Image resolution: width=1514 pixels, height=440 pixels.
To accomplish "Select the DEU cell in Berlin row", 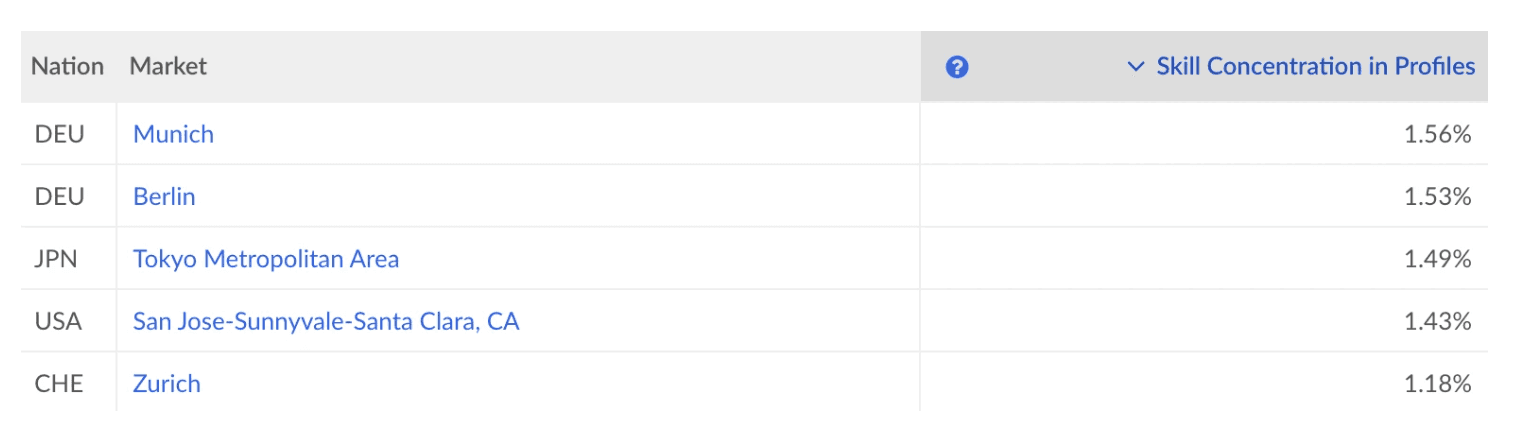I will pyautogui.click(x=60, y=197).
